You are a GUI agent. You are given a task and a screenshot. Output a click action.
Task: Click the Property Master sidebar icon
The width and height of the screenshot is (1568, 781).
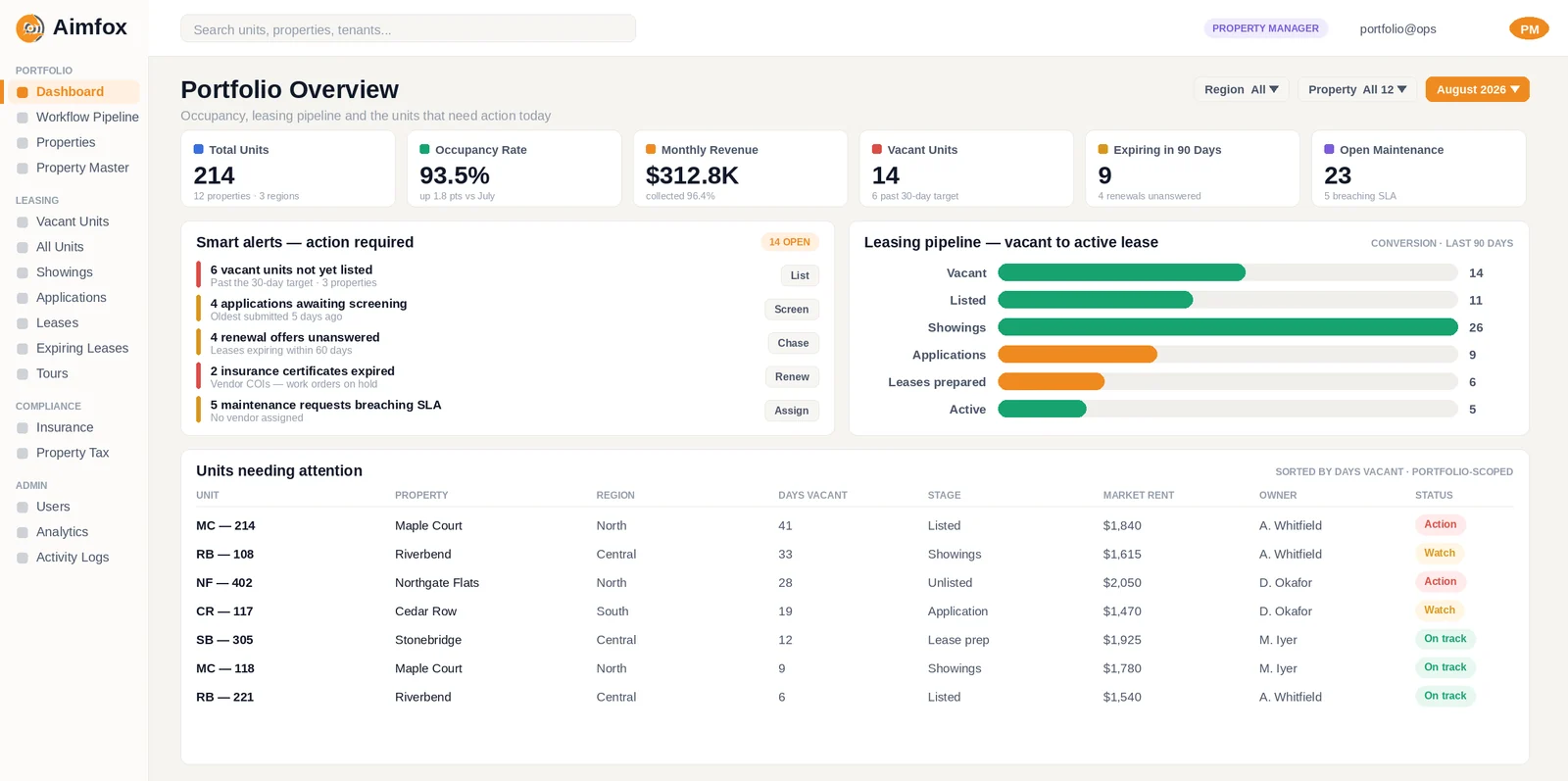coord(23,169)
